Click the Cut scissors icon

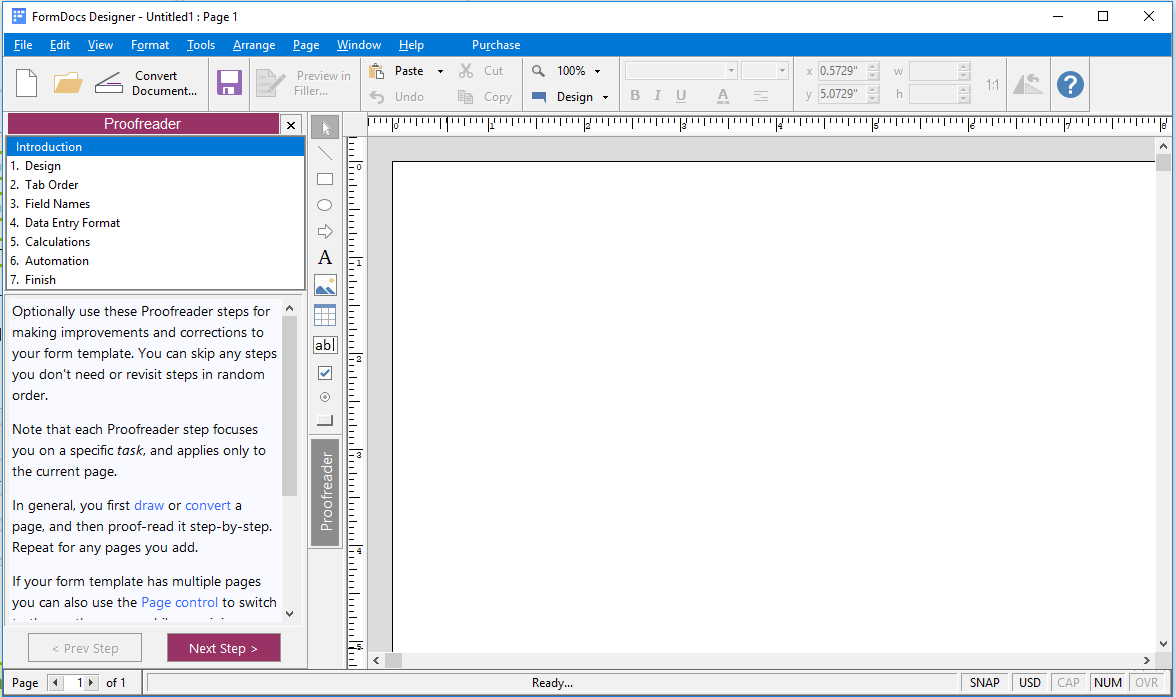(466, 71)
